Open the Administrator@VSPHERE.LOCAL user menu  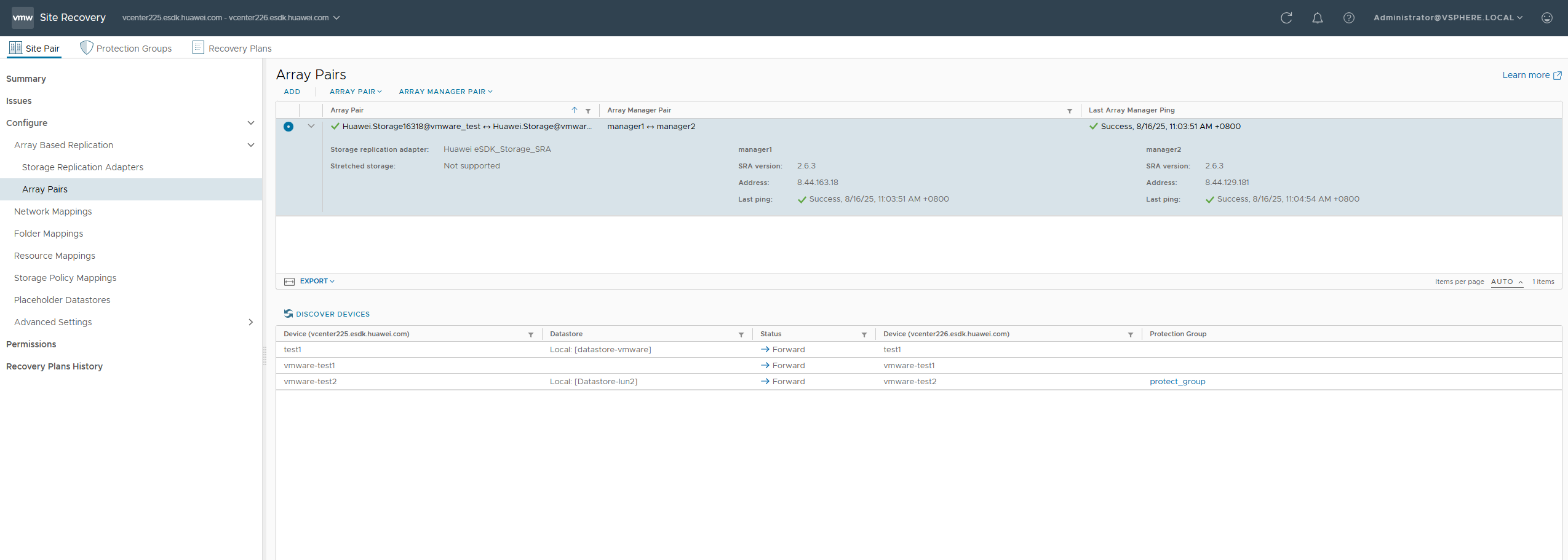point(1448,17)
